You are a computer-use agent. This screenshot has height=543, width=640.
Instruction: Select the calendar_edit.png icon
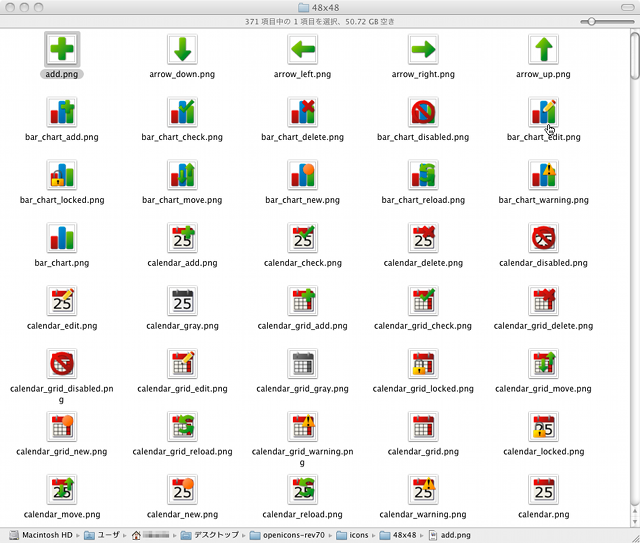[x=62, y=301]
